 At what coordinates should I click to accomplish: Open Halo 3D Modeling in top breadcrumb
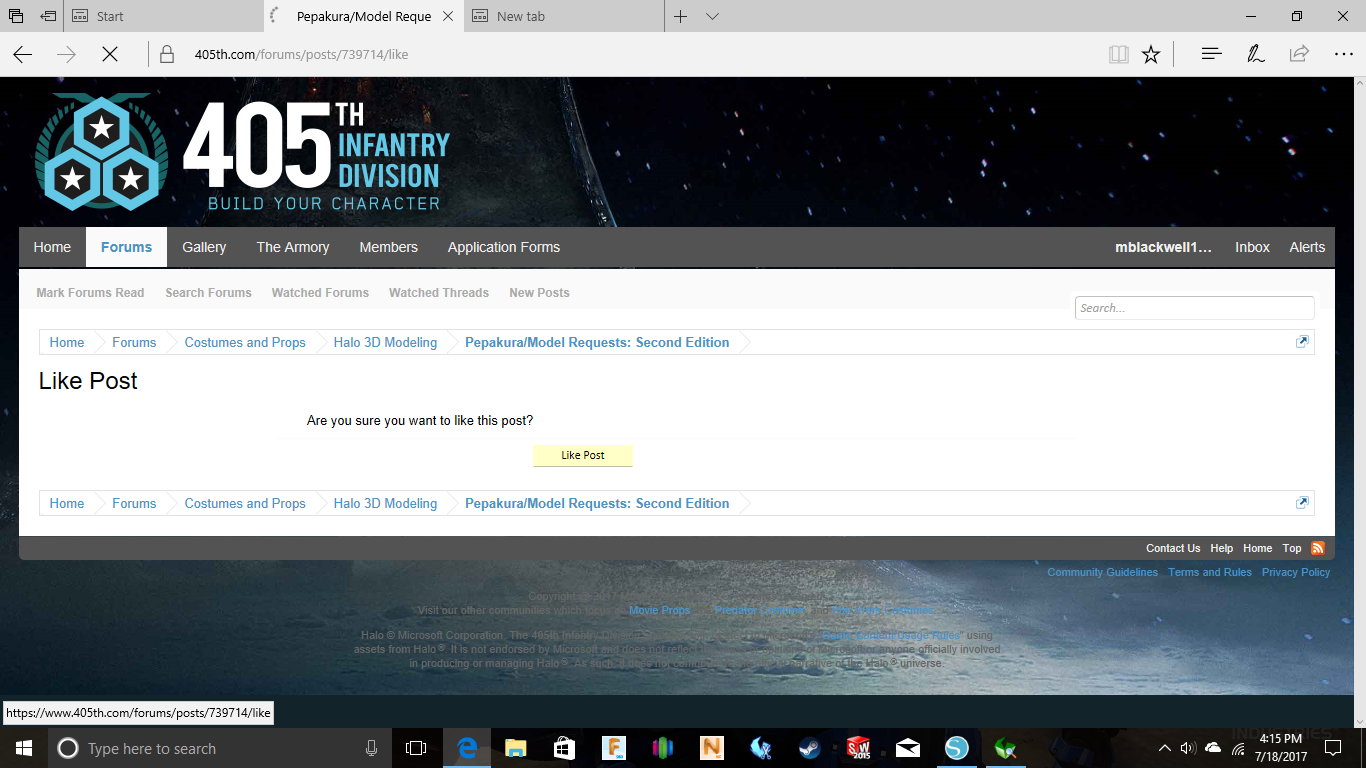tap(385, 342)
